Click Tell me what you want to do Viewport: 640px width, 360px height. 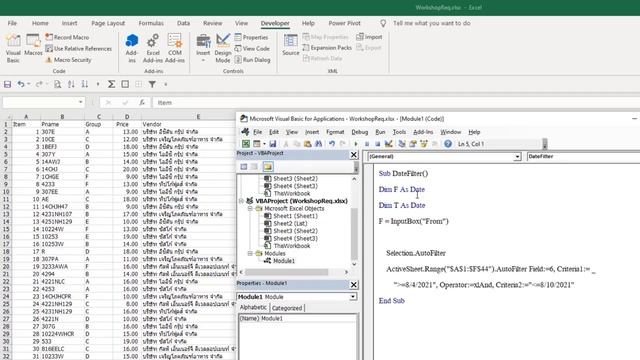pyautogui.click(x=431, y=23)
